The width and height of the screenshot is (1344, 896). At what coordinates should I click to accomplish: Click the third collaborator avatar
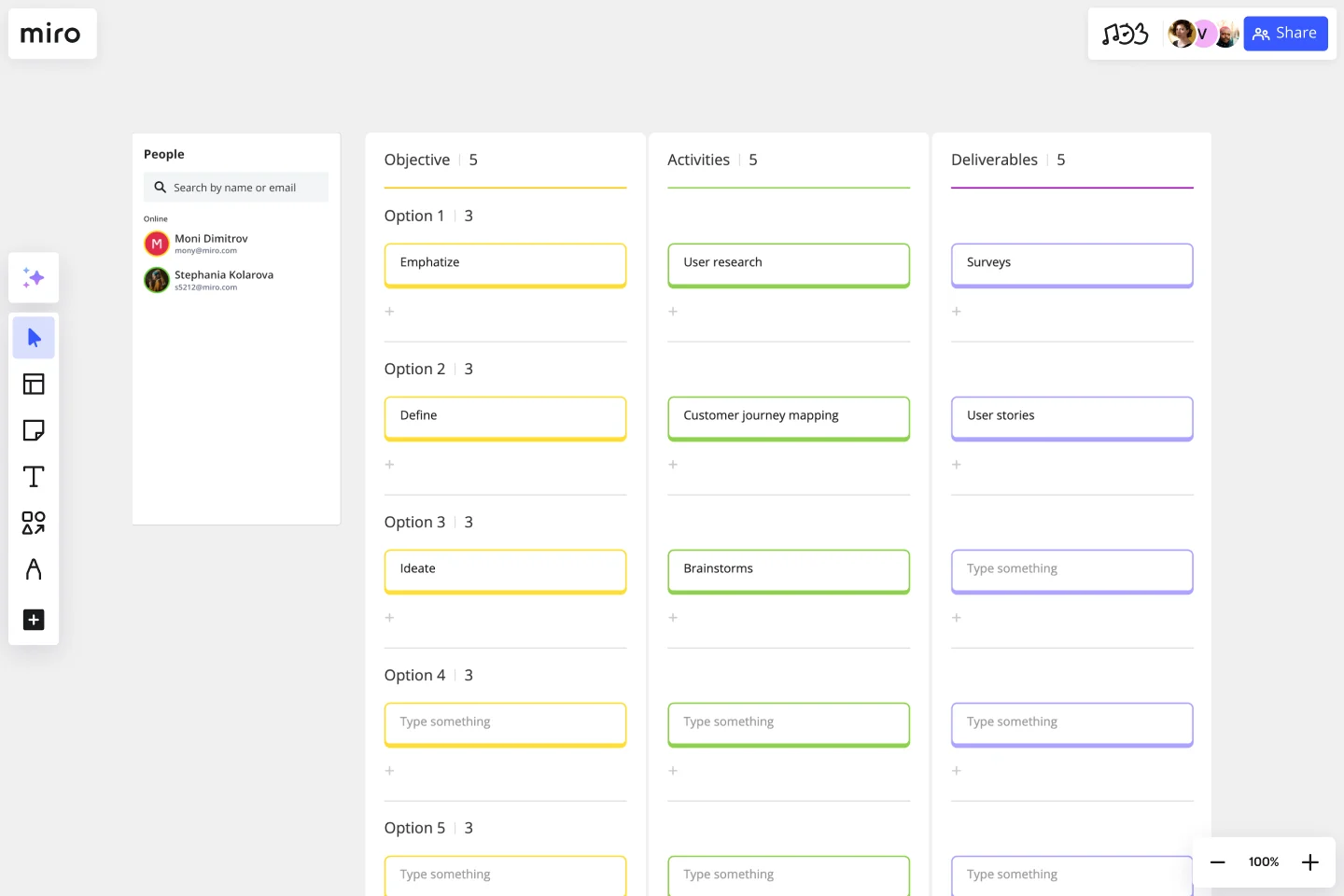tap(1226, 34)
